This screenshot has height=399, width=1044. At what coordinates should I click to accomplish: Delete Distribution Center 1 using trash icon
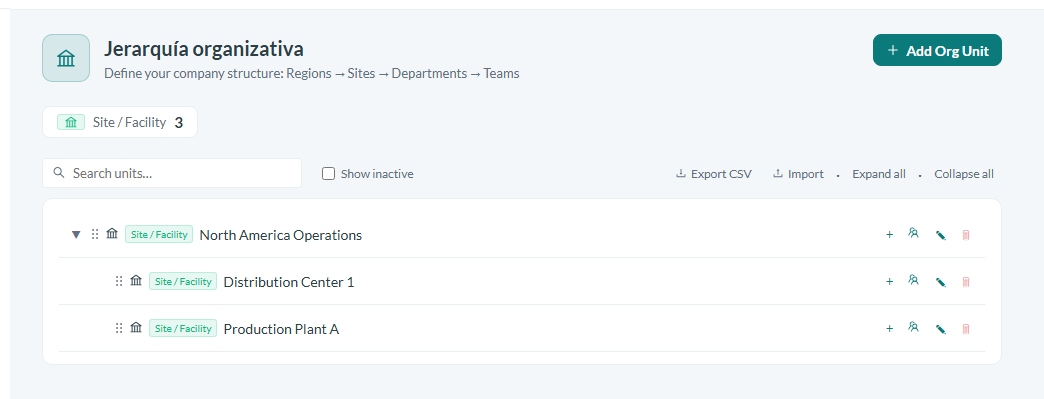coord(966,282)
